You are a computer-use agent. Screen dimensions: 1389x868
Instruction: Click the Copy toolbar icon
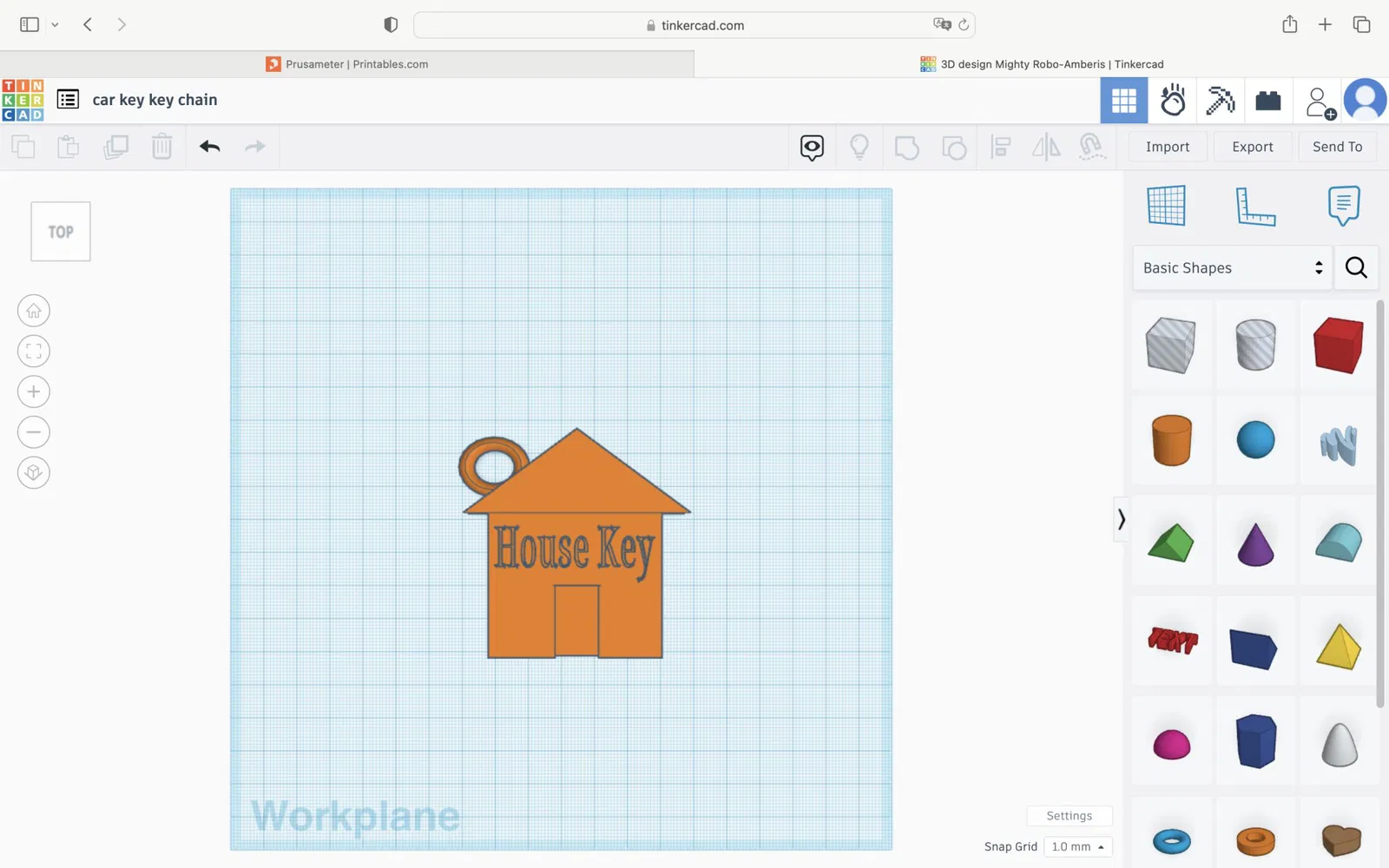23,147
